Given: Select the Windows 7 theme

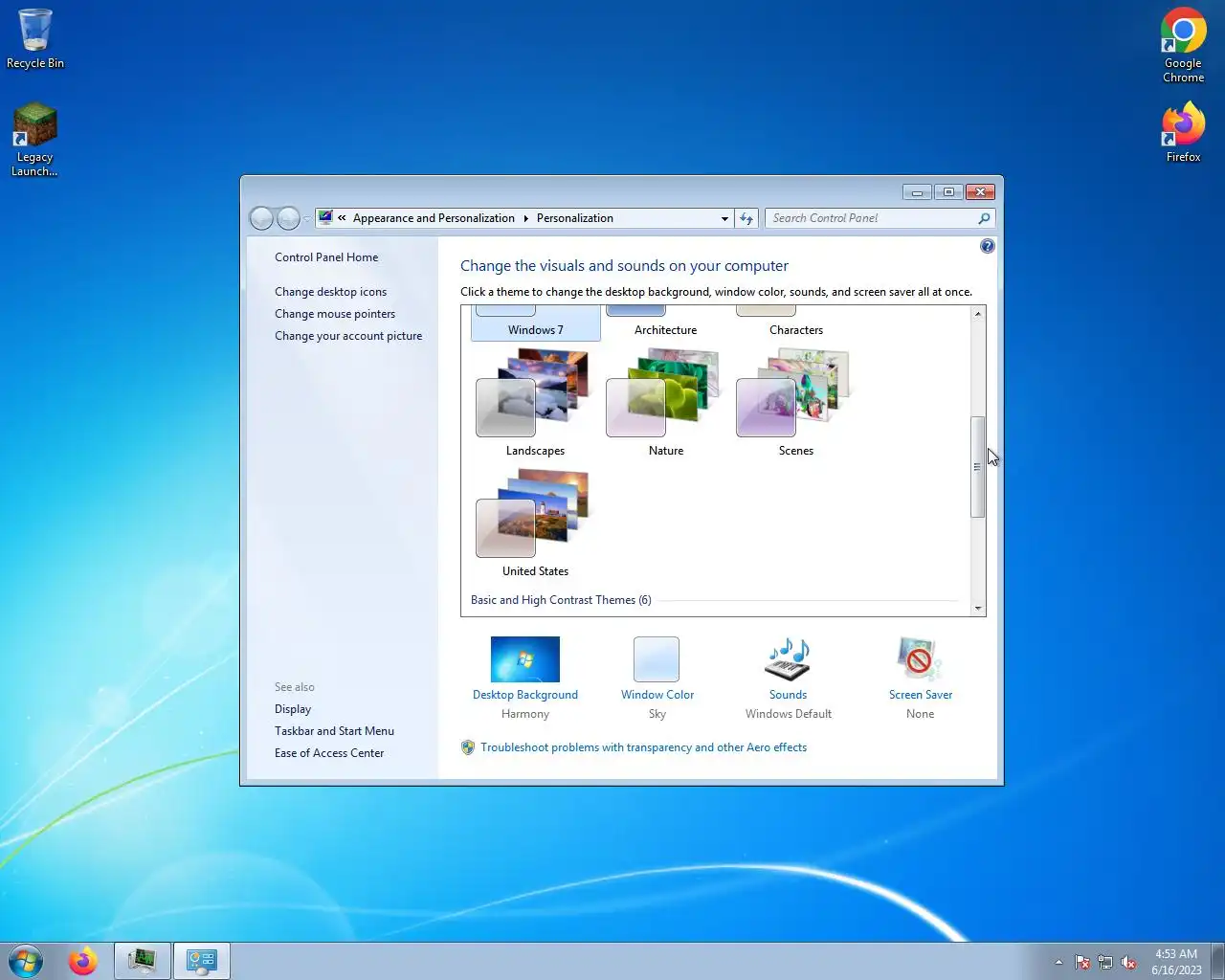Looking at the screenshot, I should 536,323.
